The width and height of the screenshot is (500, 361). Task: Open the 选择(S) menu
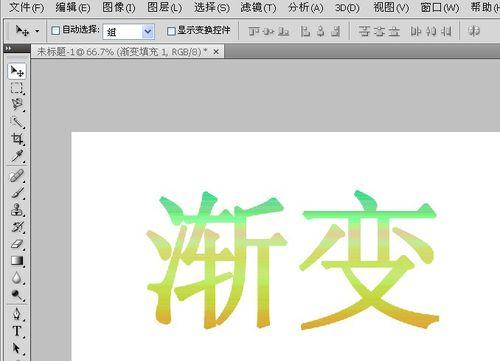tap(212, 7)
